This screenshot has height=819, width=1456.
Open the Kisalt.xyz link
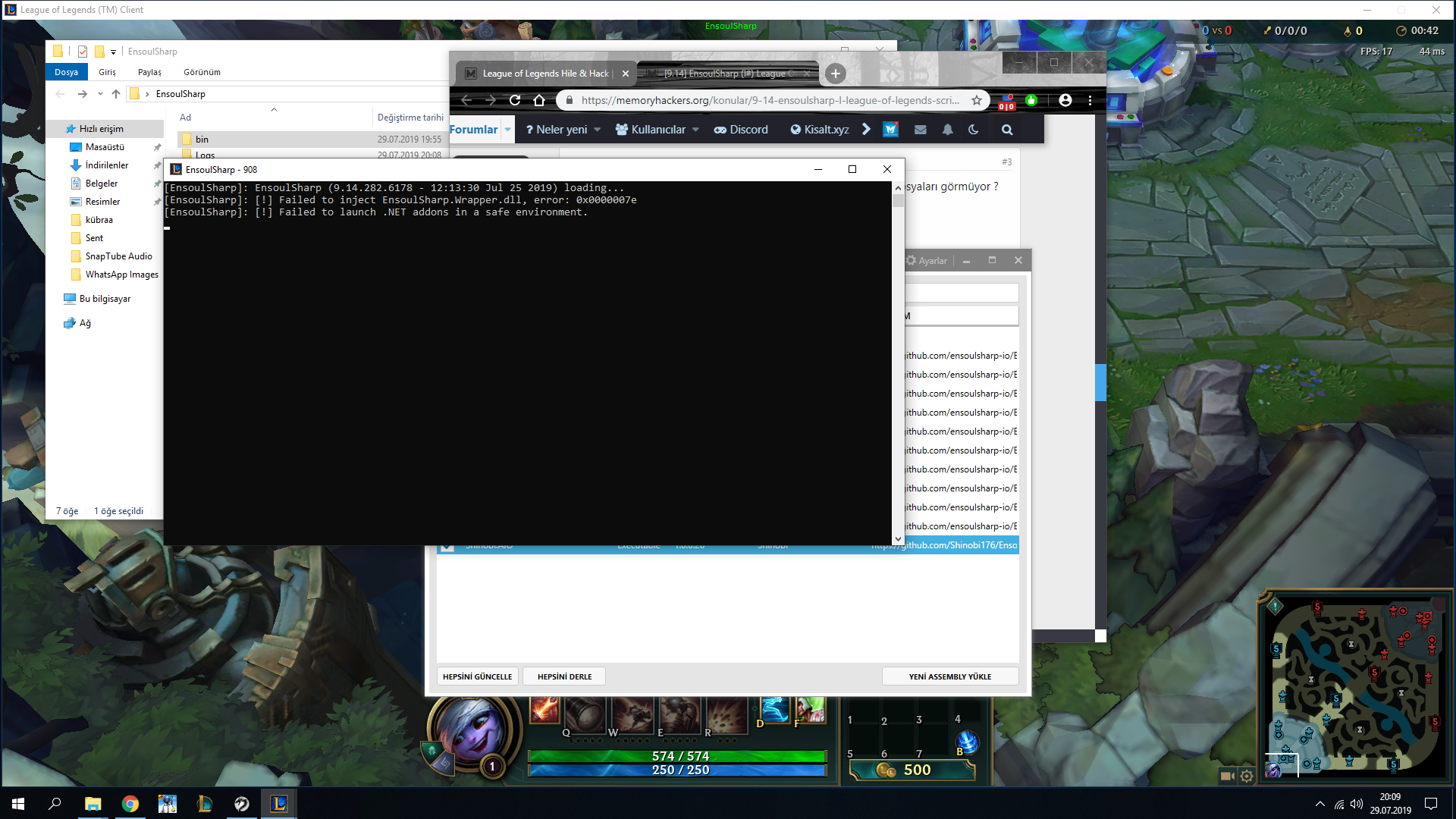(820, 130)
